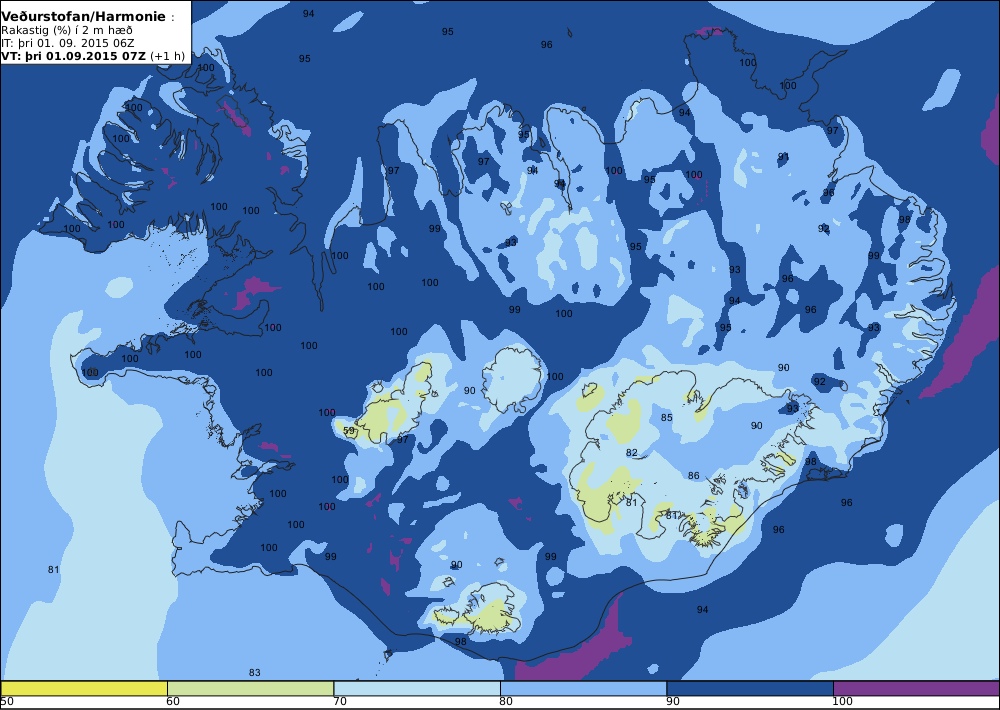The image size is (1000, 710).
Task: Click the legend scale label '50'
Action: [6, 702]
